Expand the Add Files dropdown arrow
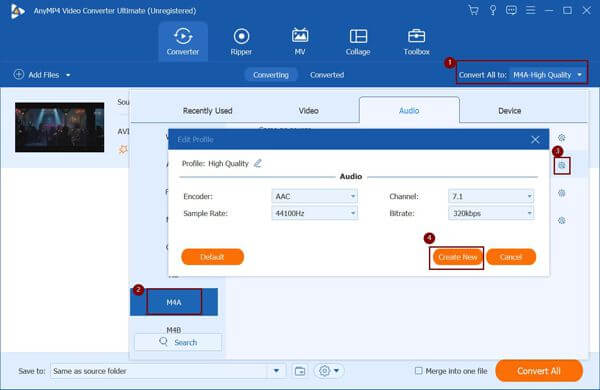The width and height of the screenshot is (600, 390). point(68,75)
